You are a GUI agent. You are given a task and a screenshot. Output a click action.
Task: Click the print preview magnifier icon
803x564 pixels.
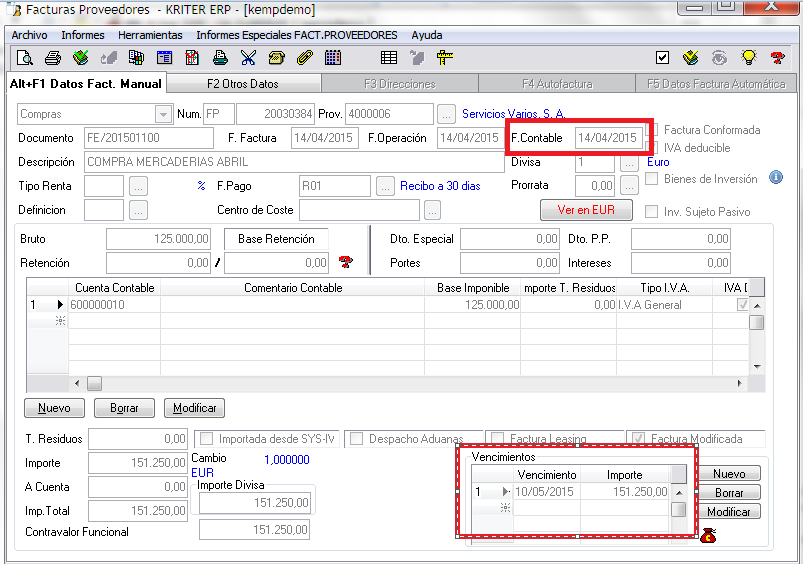coord(25,58)
